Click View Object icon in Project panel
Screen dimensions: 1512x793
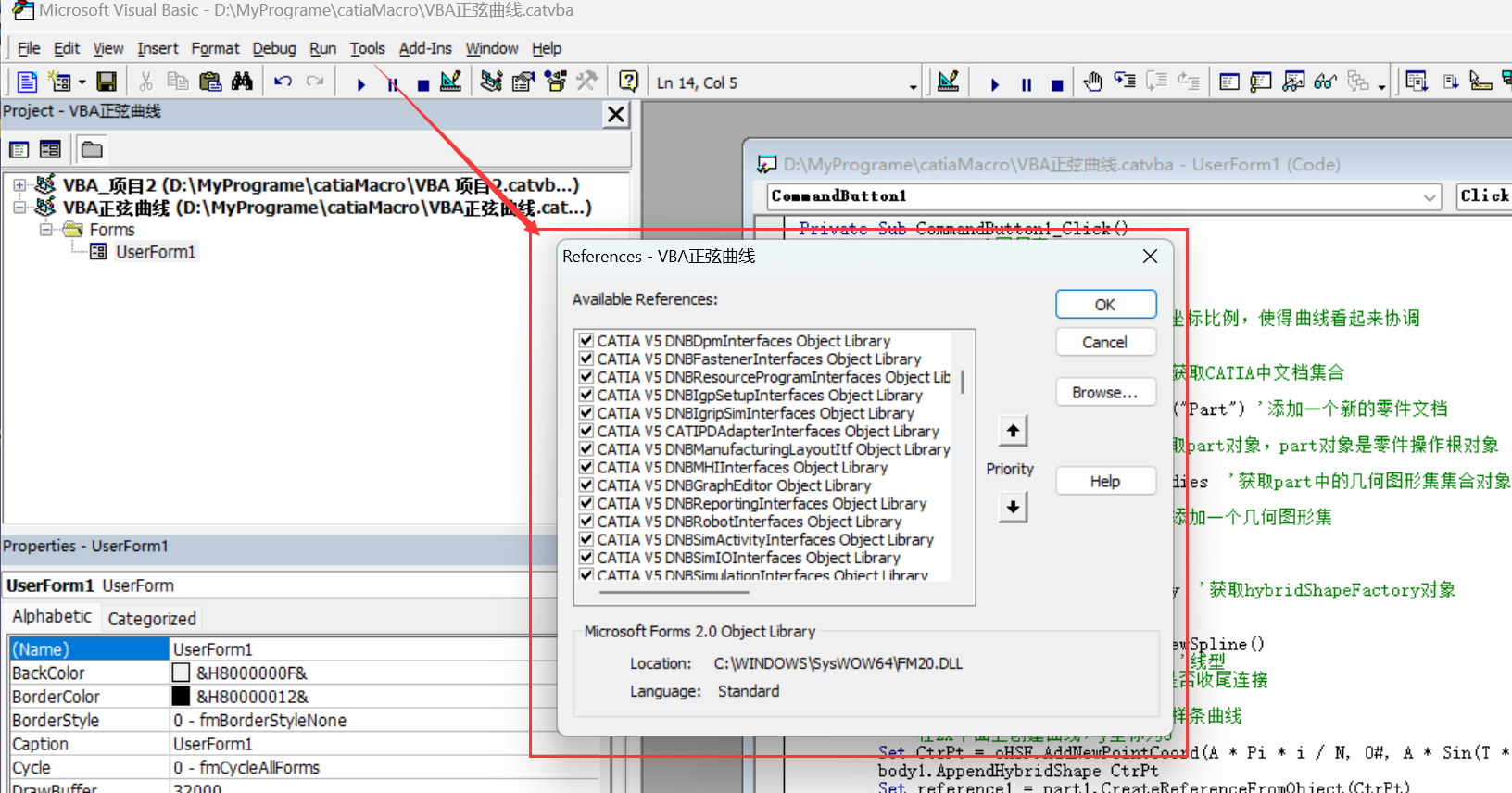pos(50,149)
